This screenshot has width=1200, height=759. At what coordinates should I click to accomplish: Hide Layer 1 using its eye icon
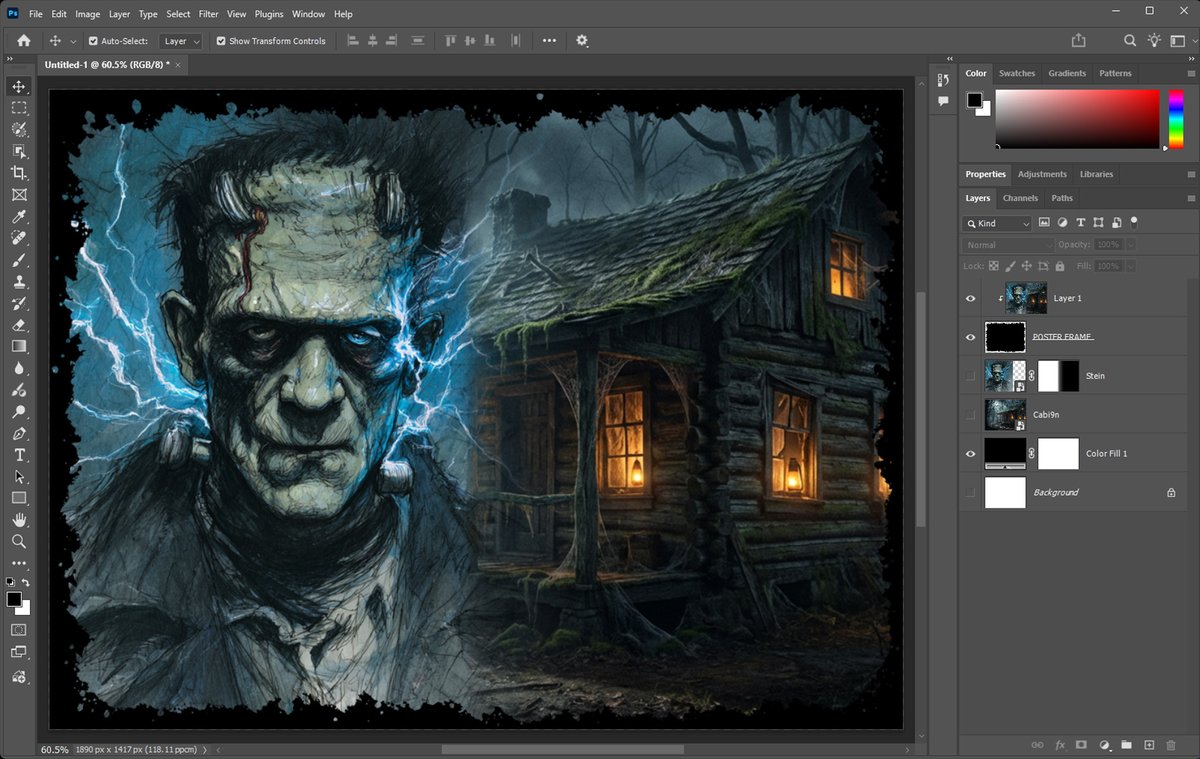click(970, 298)
